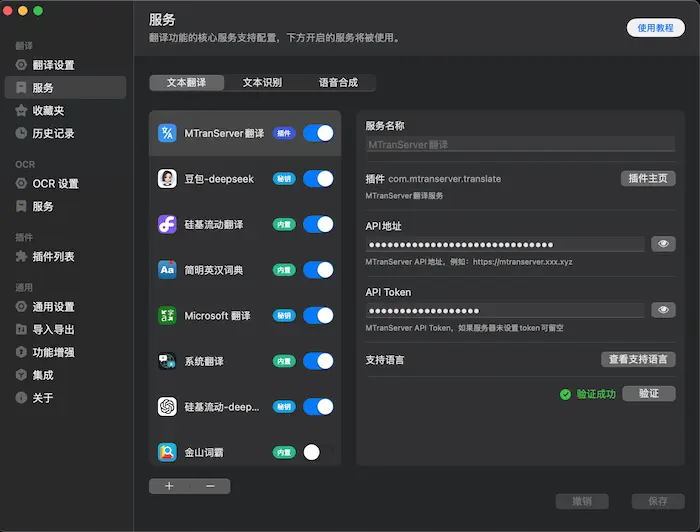Open the 插件主页 button
The width and height of the screenshot is (700, 532).
pos(648,179)
